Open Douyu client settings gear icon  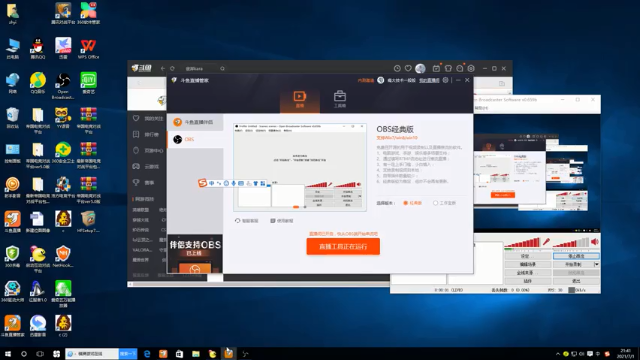(x=471, y=69)
